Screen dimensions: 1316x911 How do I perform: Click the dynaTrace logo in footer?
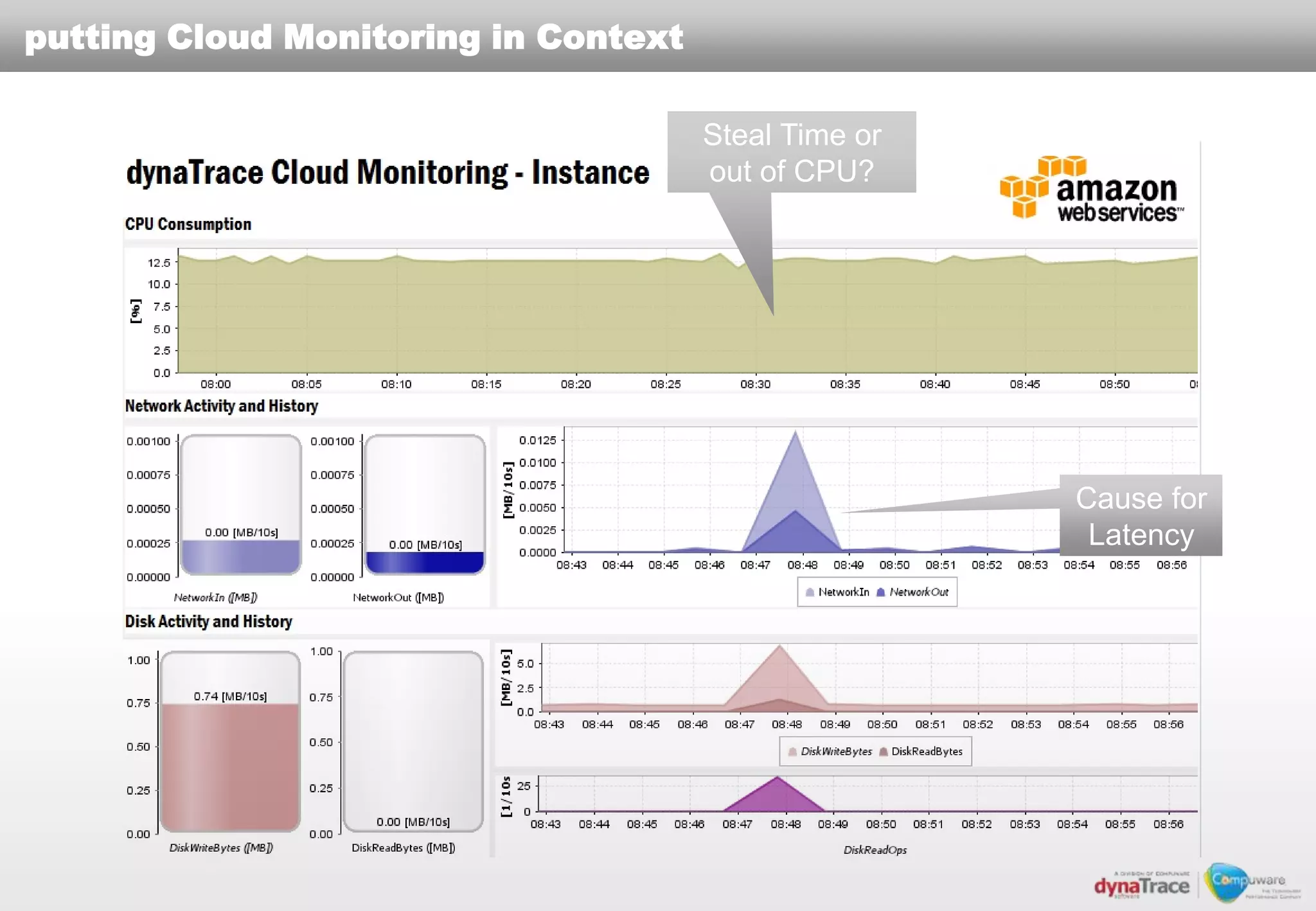click(1141, 886)
